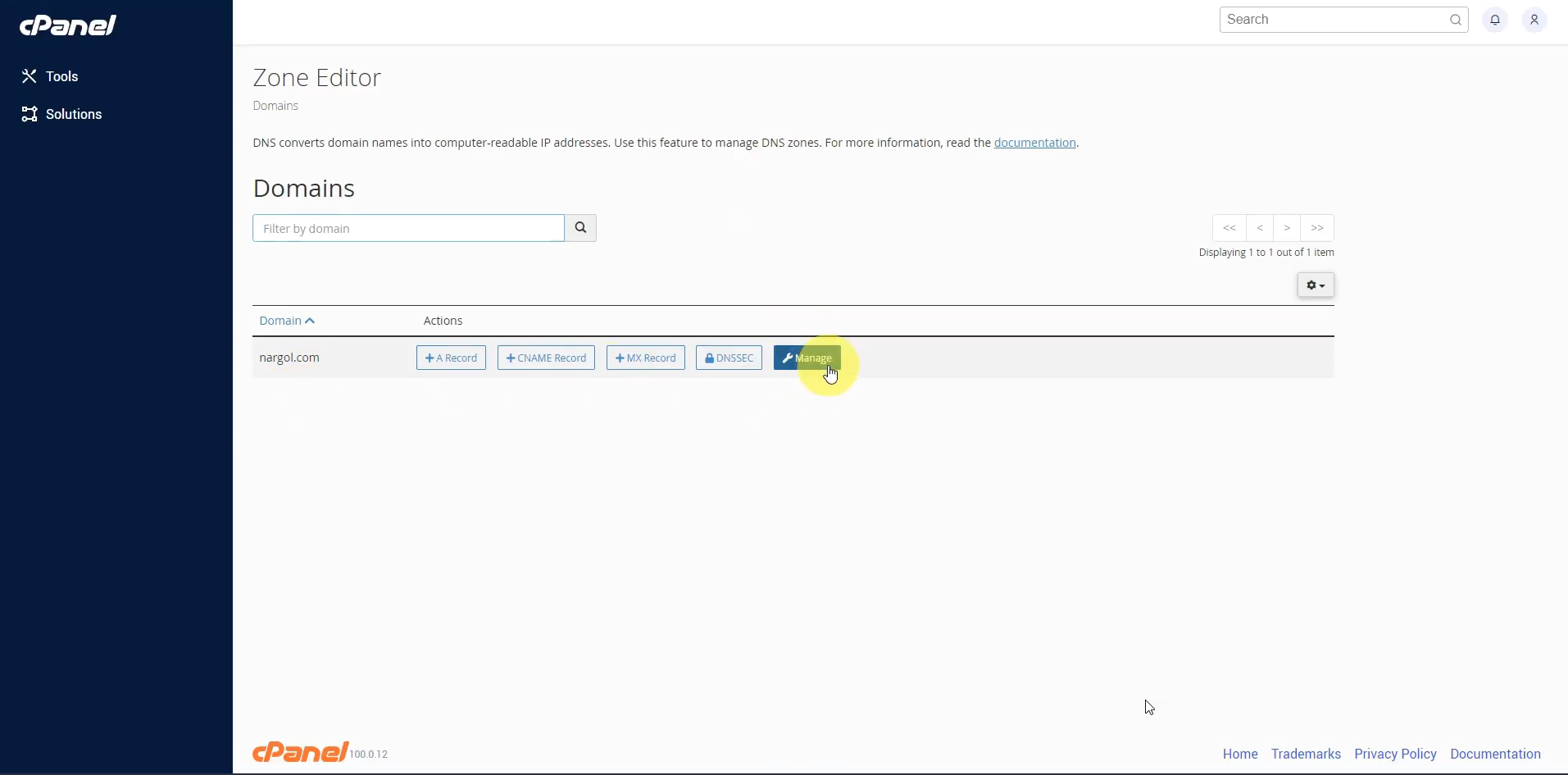Click the magnifier icon in top search
Image resolution: width=1568 pixels, height=775 pixels.
(1455, 20)
